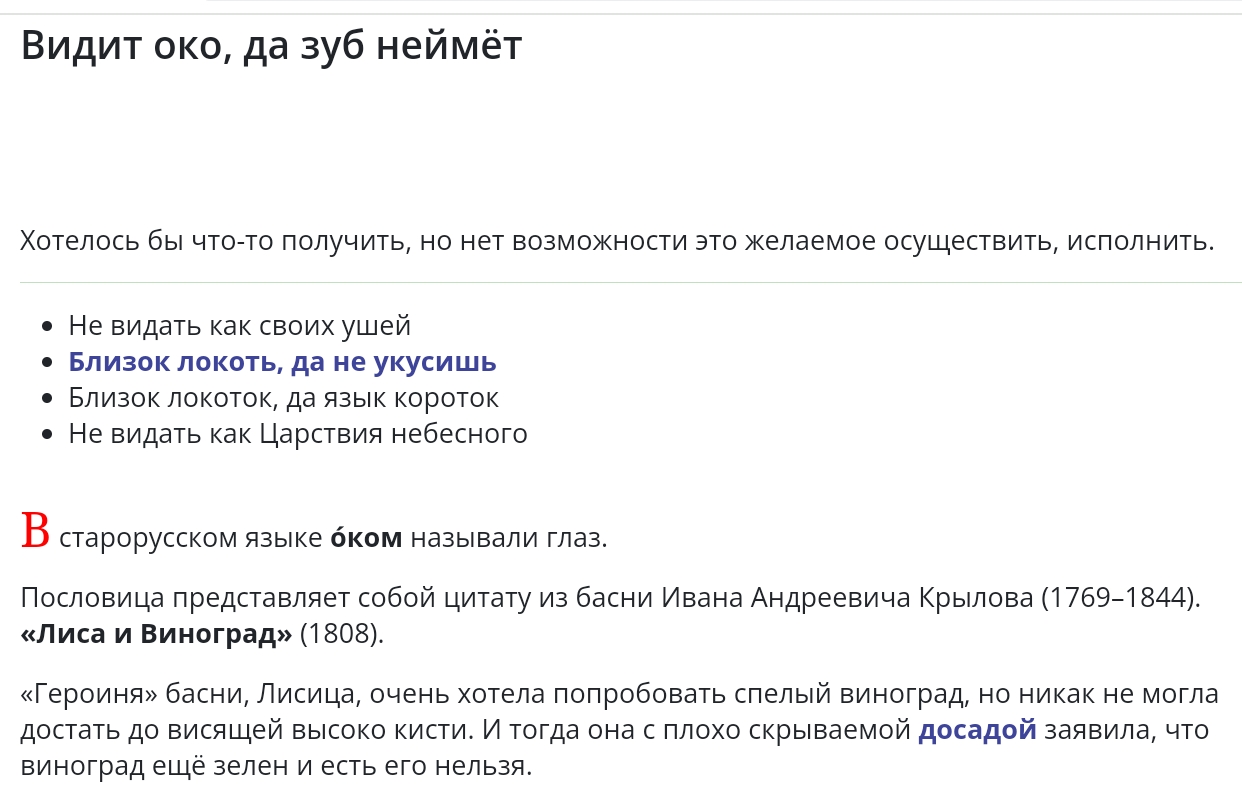Click the bold title "«Лиса и Виноград»"
The width and height of the screenshot is (1242, 795).
tap(156, 634)
